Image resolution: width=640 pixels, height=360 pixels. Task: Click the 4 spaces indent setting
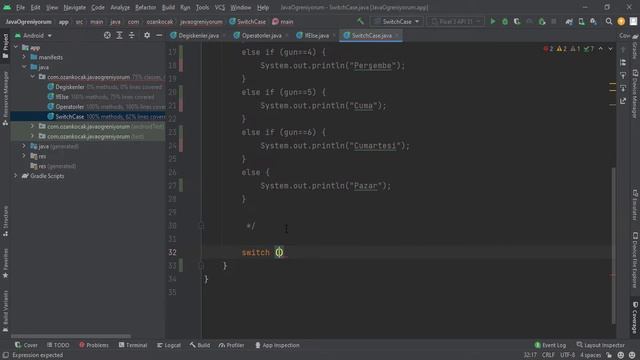(x=591, y=355)
